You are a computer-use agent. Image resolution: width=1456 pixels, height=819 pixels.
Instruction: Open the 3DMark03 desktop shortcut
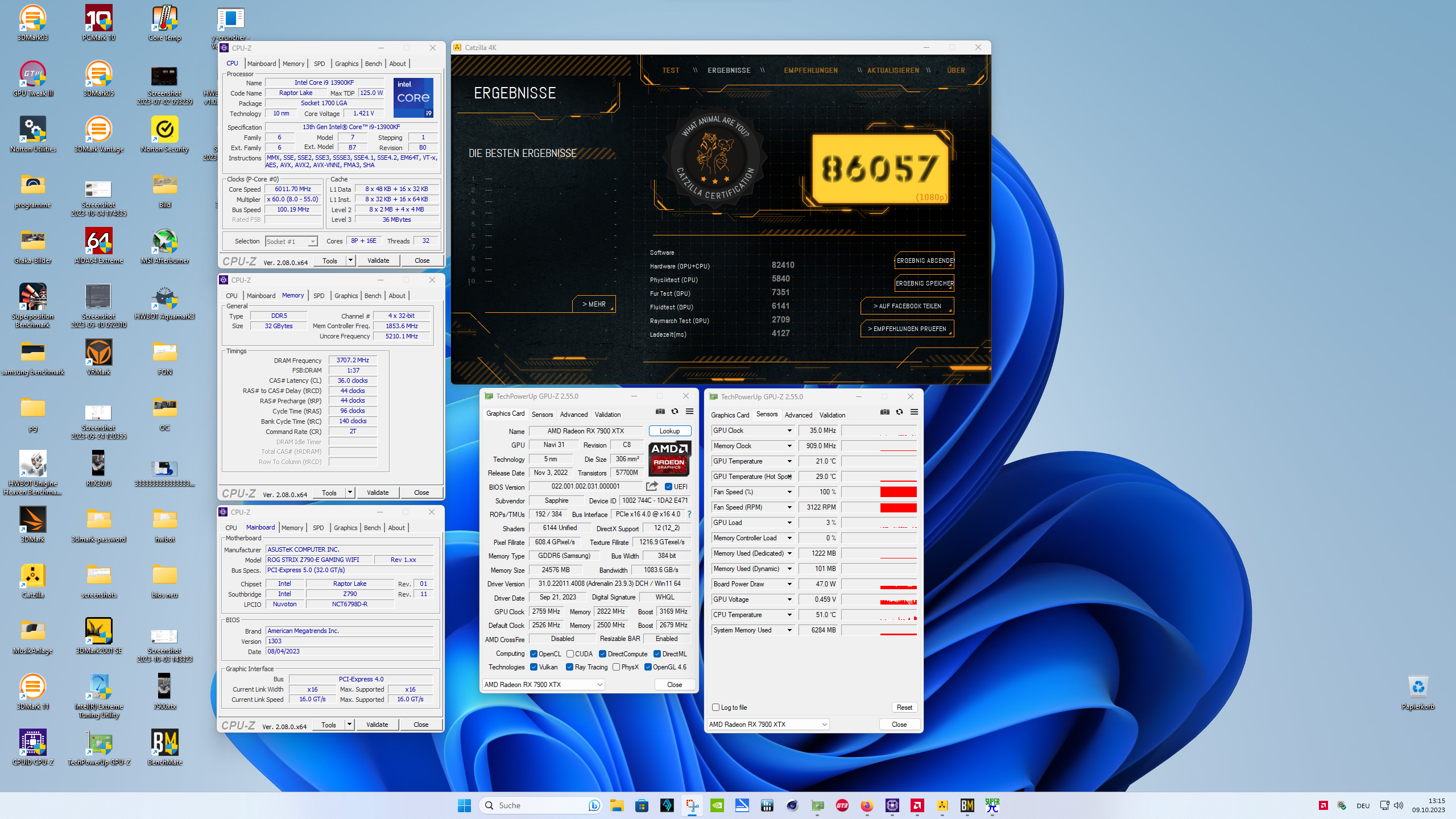pyautogui.click(x=33, y=23)
